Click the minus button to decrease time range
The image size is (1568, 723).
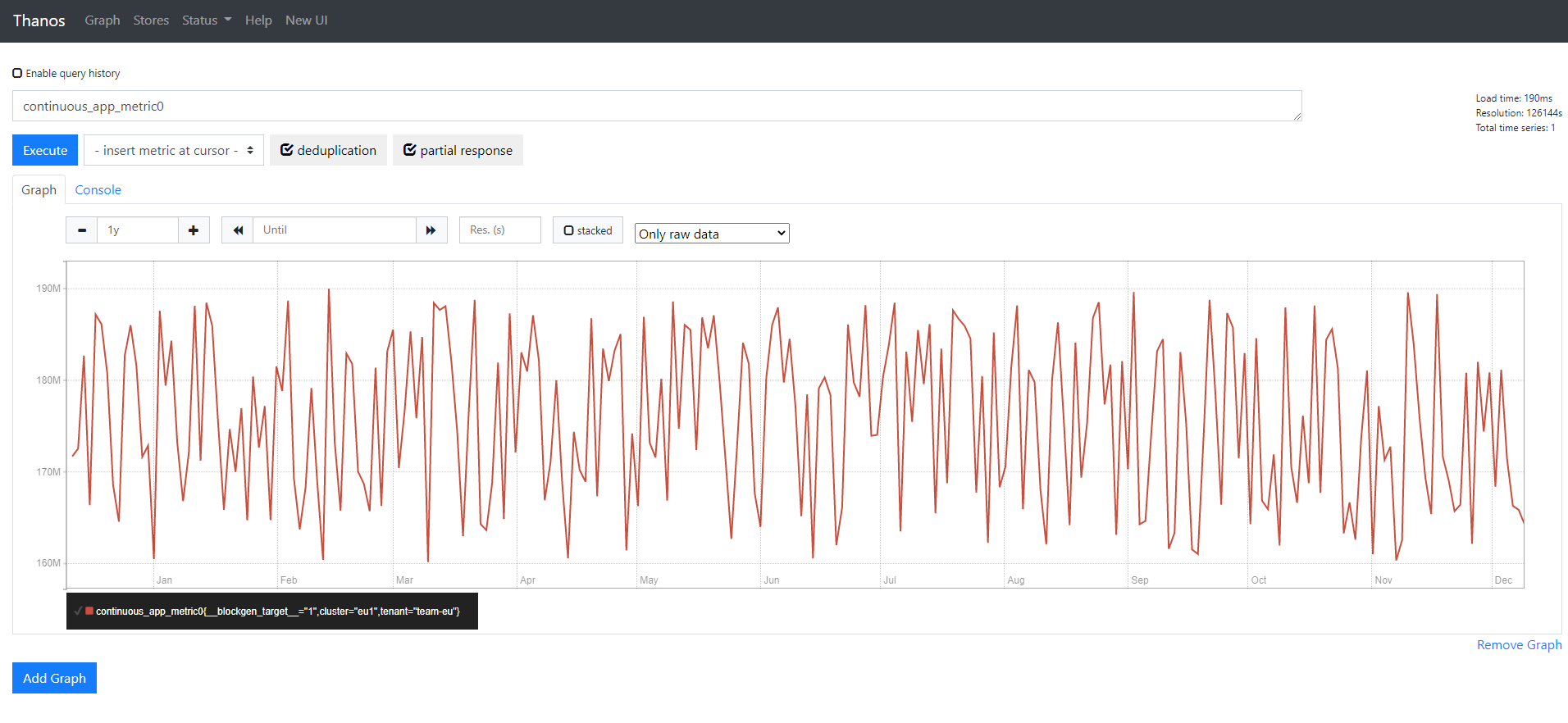[81, 230]
